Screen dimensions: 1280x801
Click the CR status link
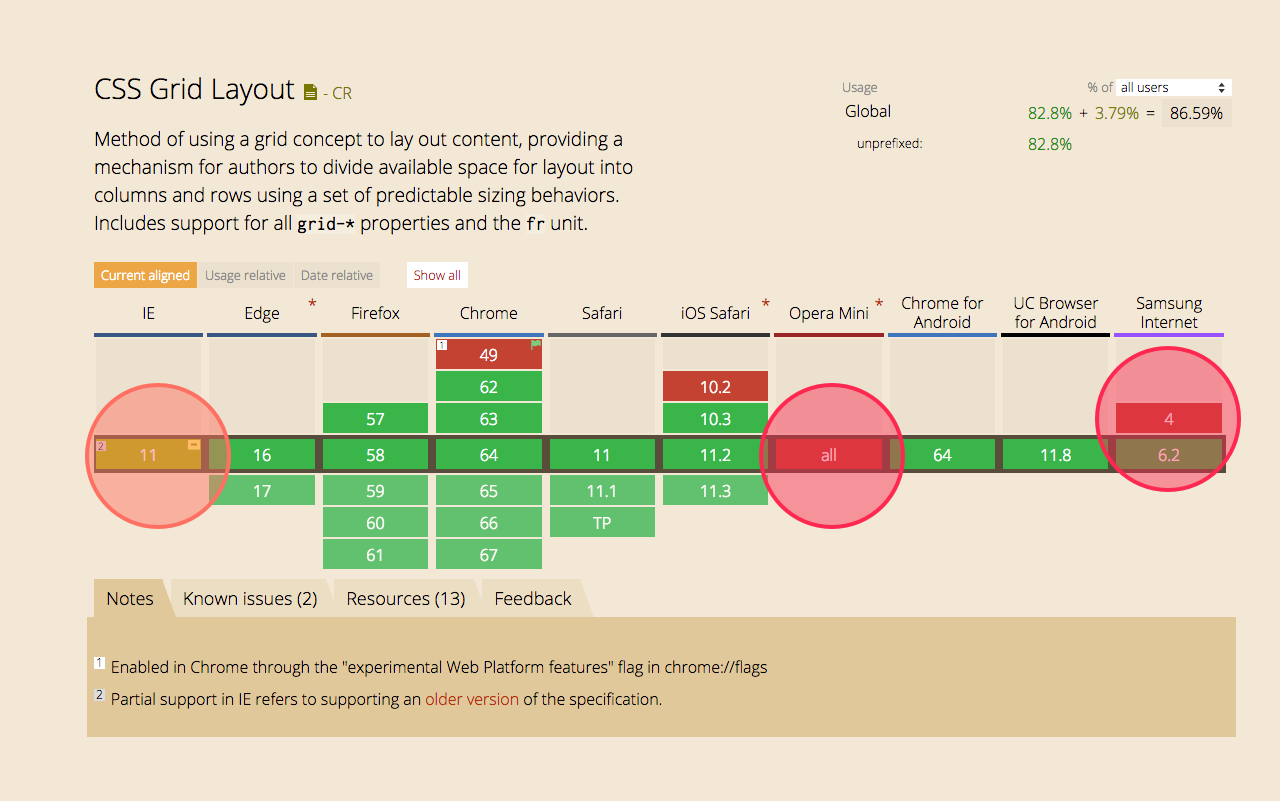(x=342, y=93)
